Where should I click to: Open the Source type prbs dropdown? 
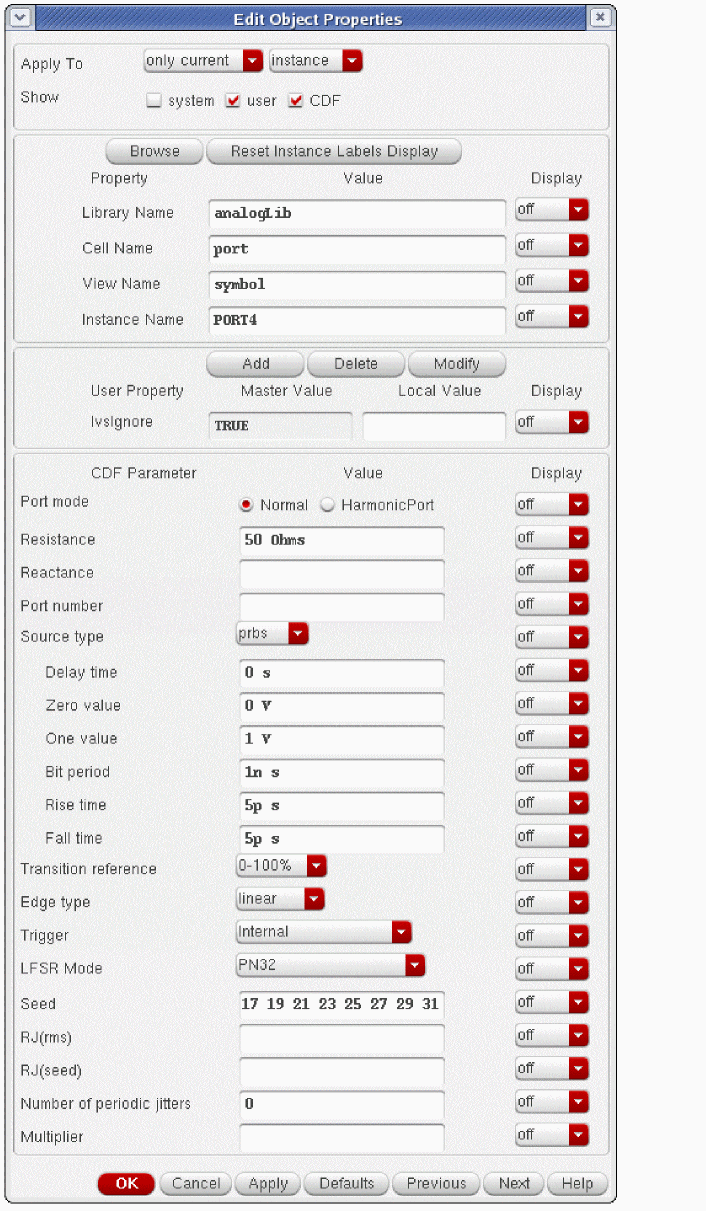[x=272, y=633]
